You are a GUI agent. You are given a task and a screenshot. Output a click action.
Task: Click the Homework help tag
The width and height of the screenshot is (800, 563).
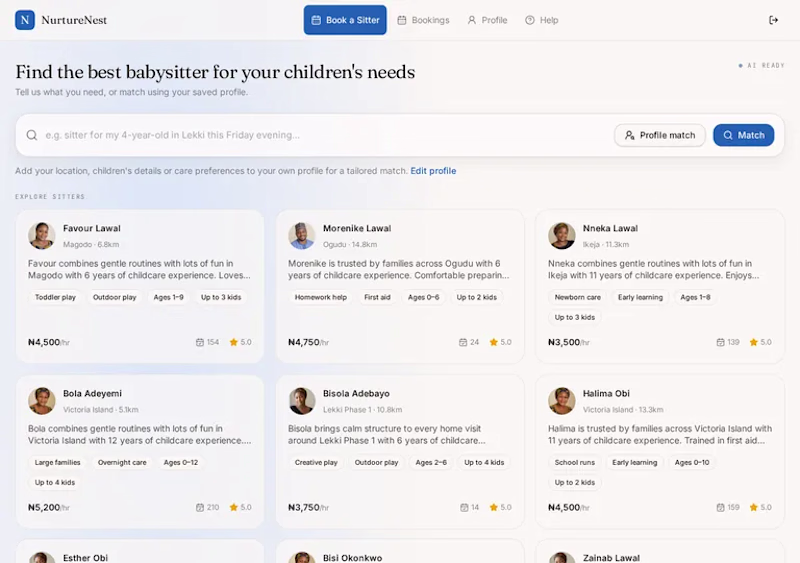pyautogui.click(x=320, y=297)
